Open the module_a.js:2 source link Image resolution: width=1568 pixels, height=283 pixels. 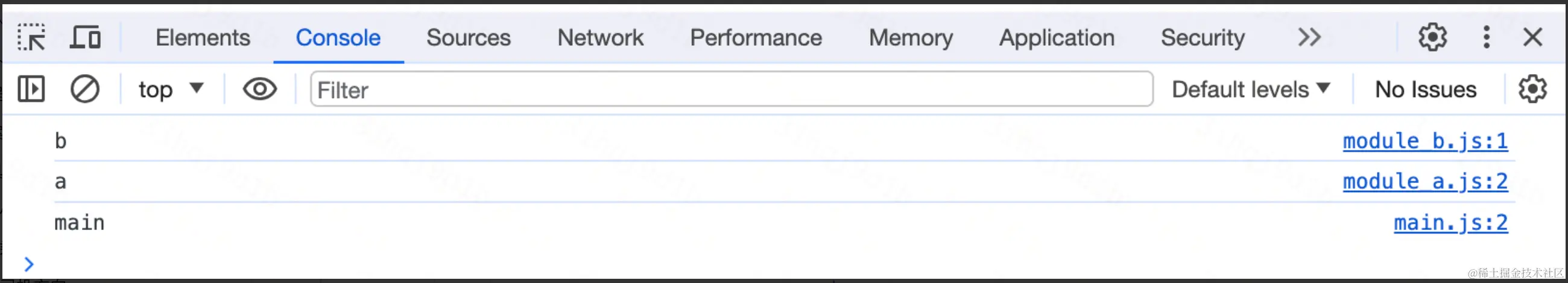(1425, 182)
